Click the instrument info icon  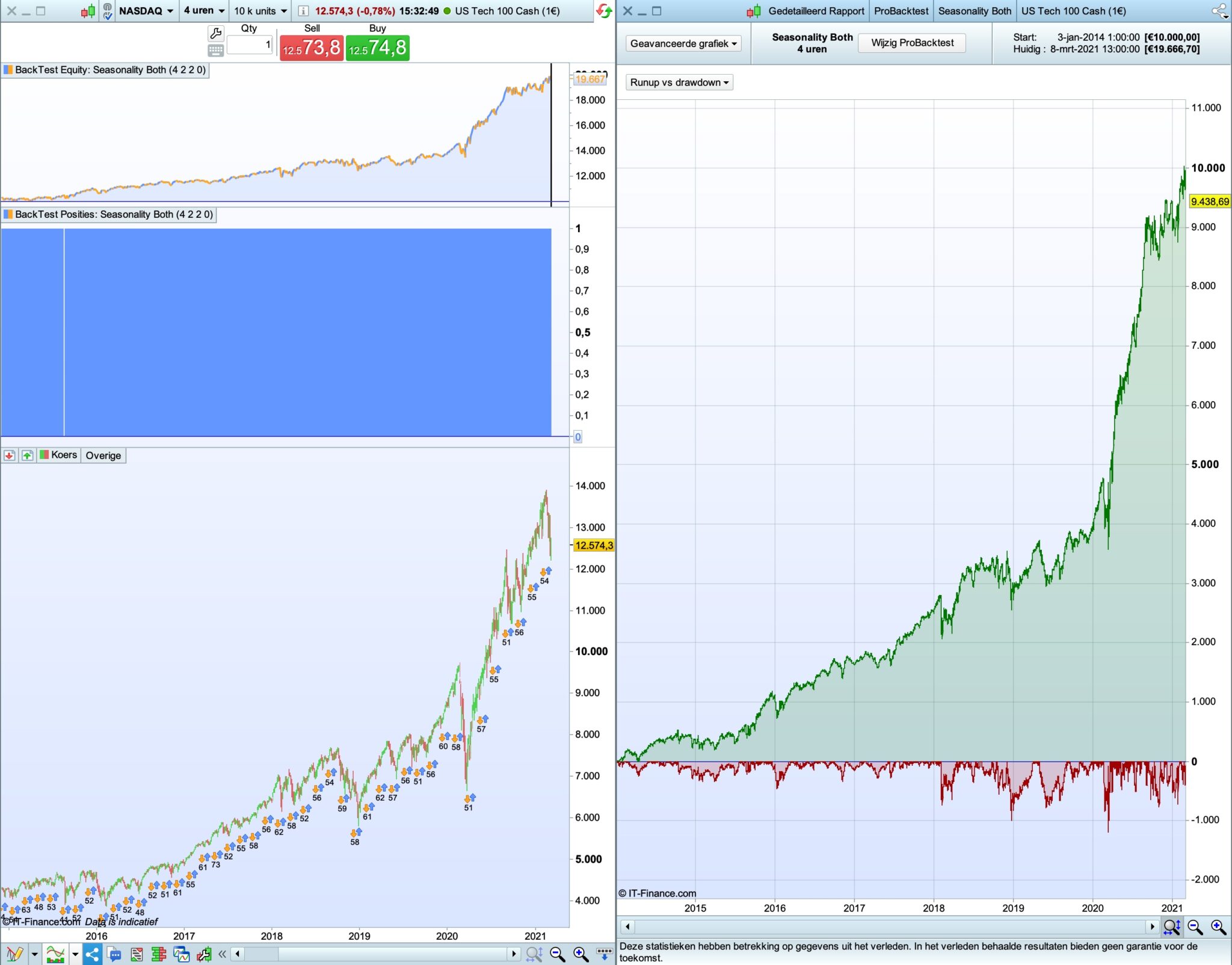pos(303,11)
